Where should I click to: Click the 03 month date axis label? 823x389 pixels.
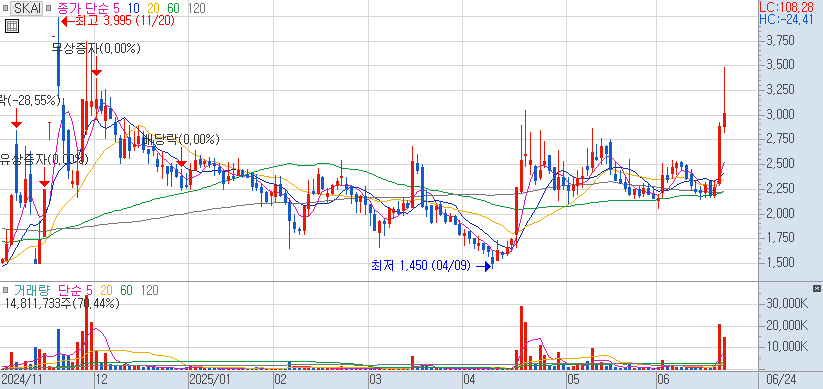pos(375,379)
